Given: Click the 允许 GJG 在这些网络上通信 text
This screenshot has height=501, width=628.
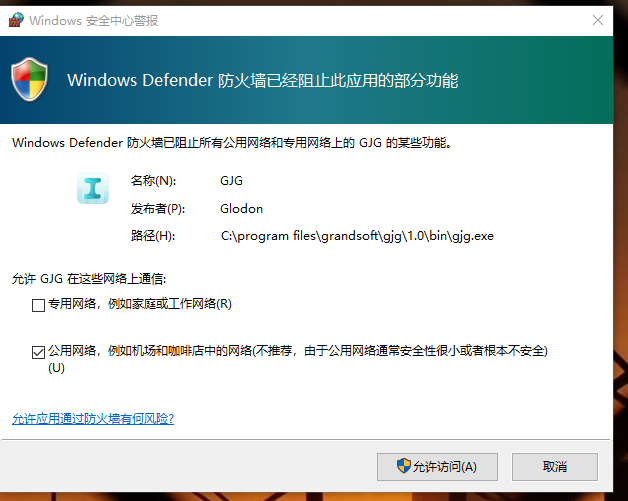Looking at the screenshot, I should (x=89, y=278).
